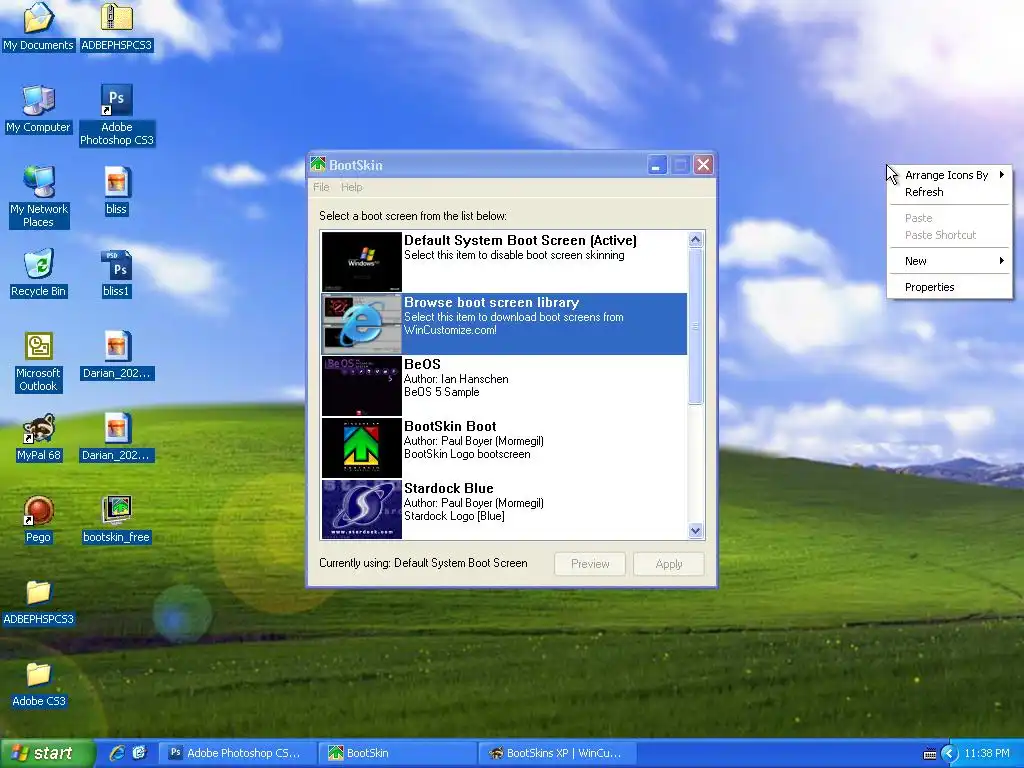Select the My Computer desktop icon

39,109
